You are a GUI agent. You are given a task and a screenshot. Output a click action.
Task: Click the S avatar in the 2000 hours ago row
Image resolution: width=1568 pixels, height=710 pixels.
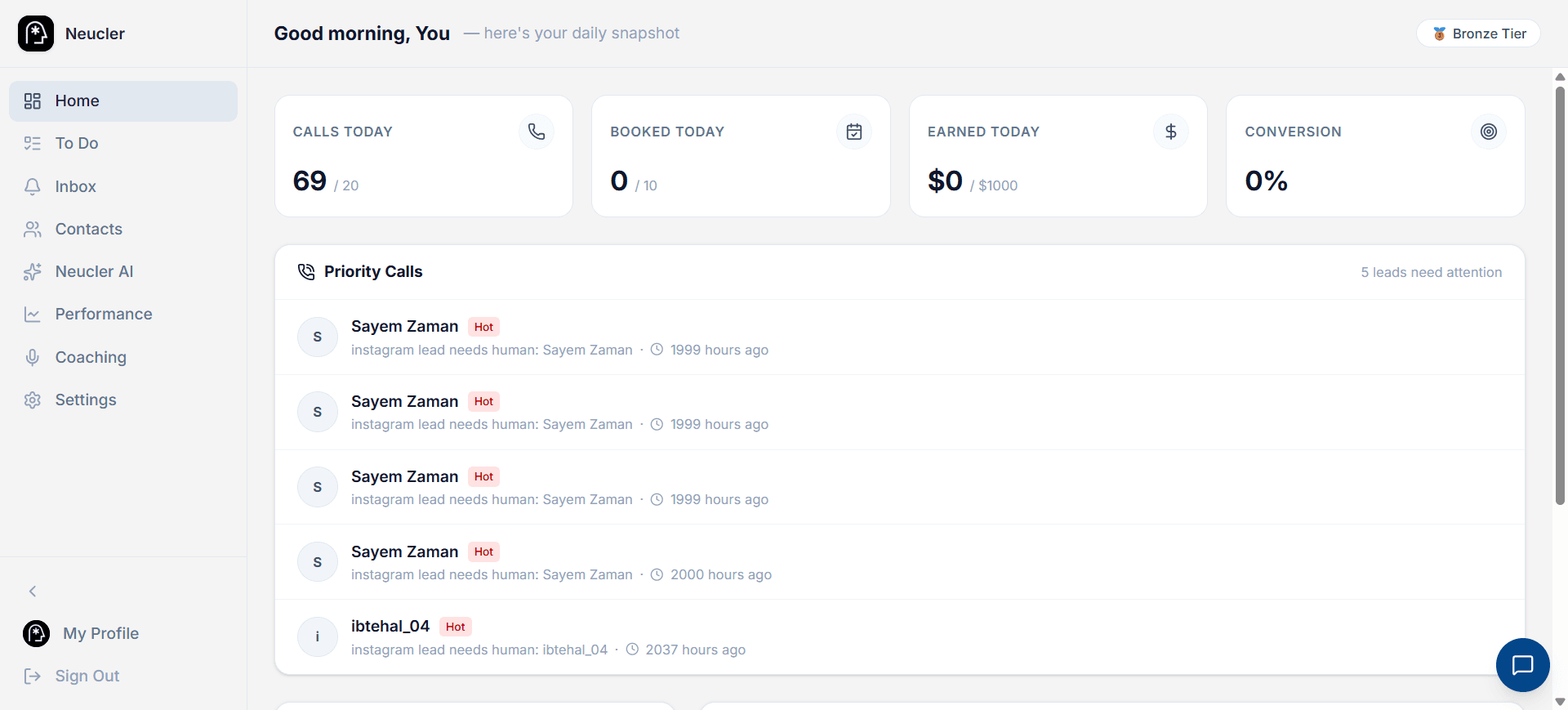318,562
